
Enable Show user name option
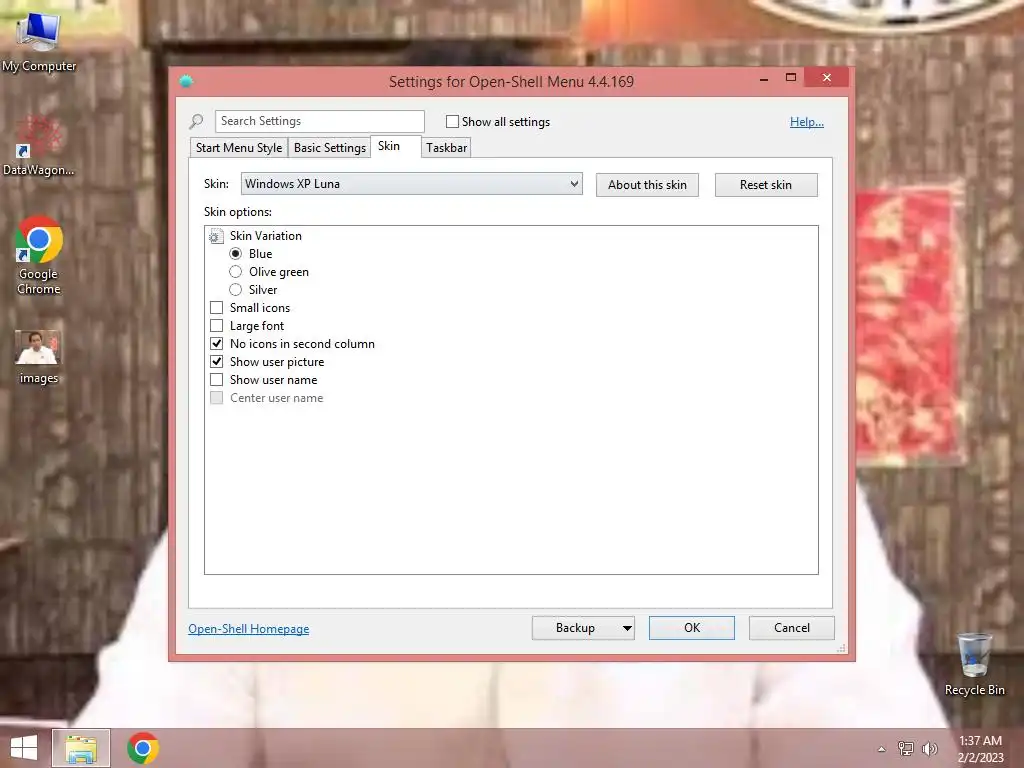(217, 379)
